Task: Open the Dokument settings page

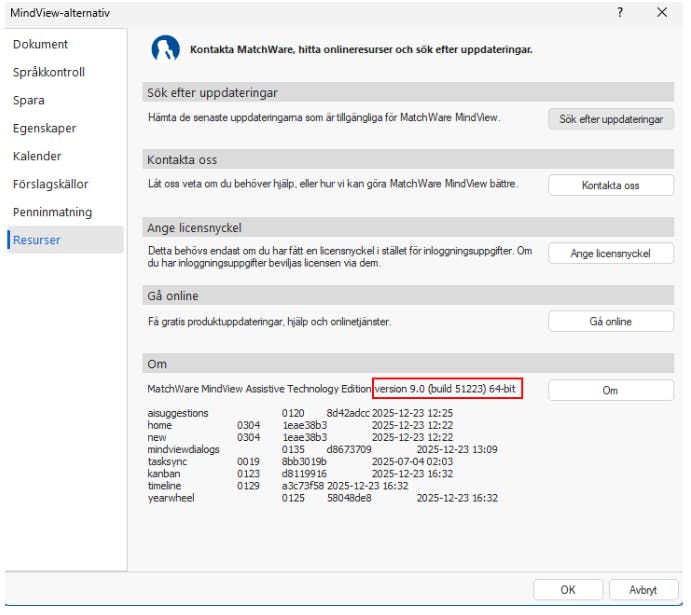Action: tap(41, 44)
